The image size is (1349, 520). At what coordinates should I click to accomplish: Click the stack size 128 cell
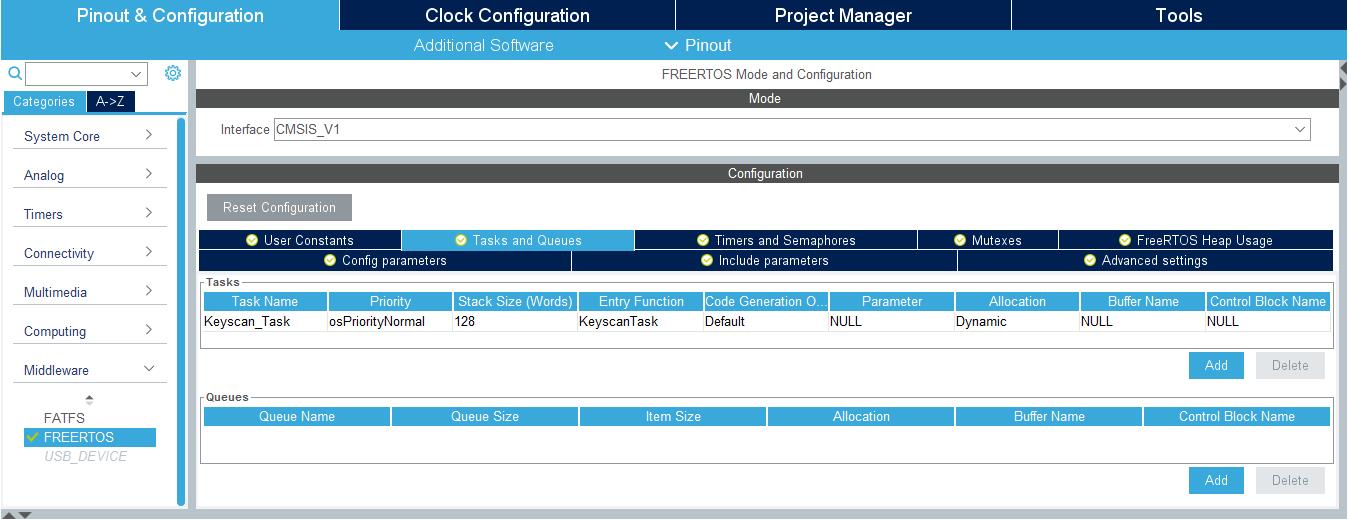pos(515,321)
